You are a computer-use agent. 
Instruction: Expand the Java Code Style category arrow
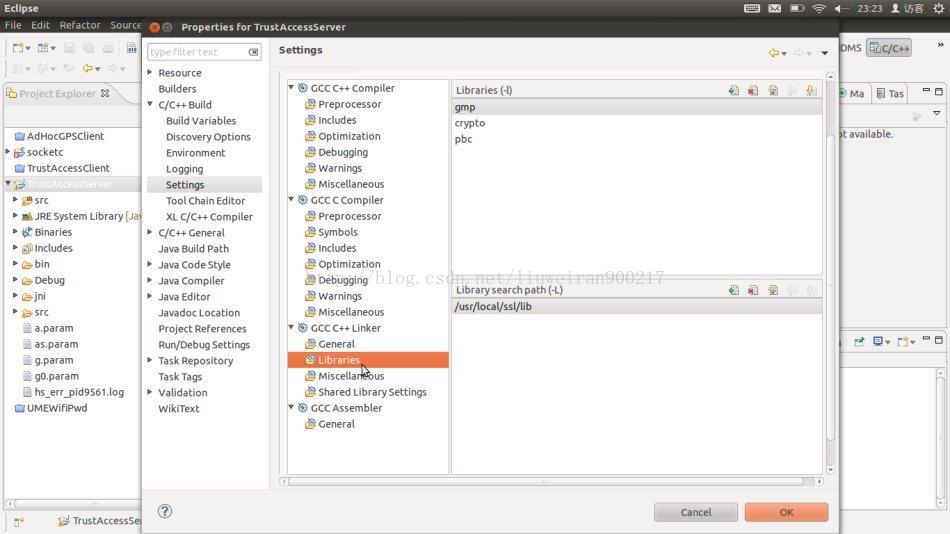click(150, 264)
